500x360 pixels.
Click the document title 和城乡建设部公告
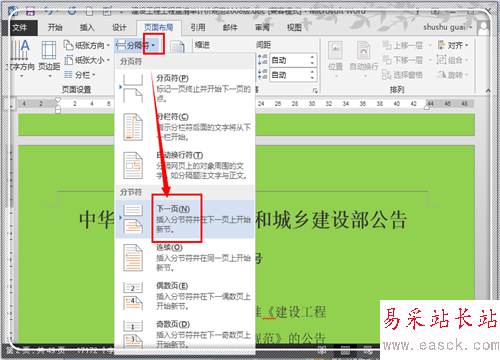pos(331,220)
